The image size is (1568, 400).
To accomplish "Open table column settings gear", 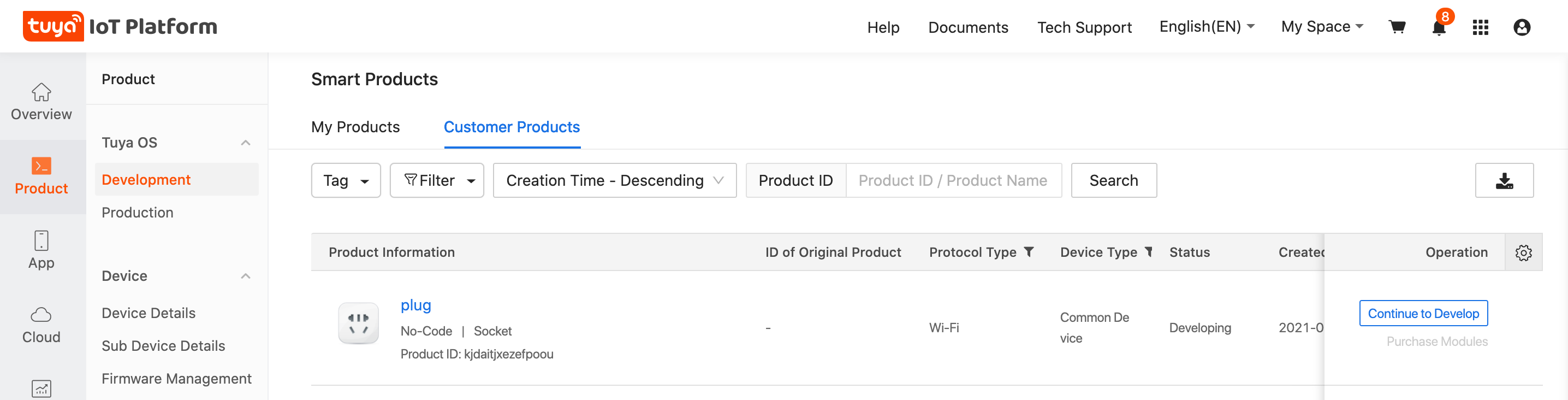I will click(x=1524, y=252).
